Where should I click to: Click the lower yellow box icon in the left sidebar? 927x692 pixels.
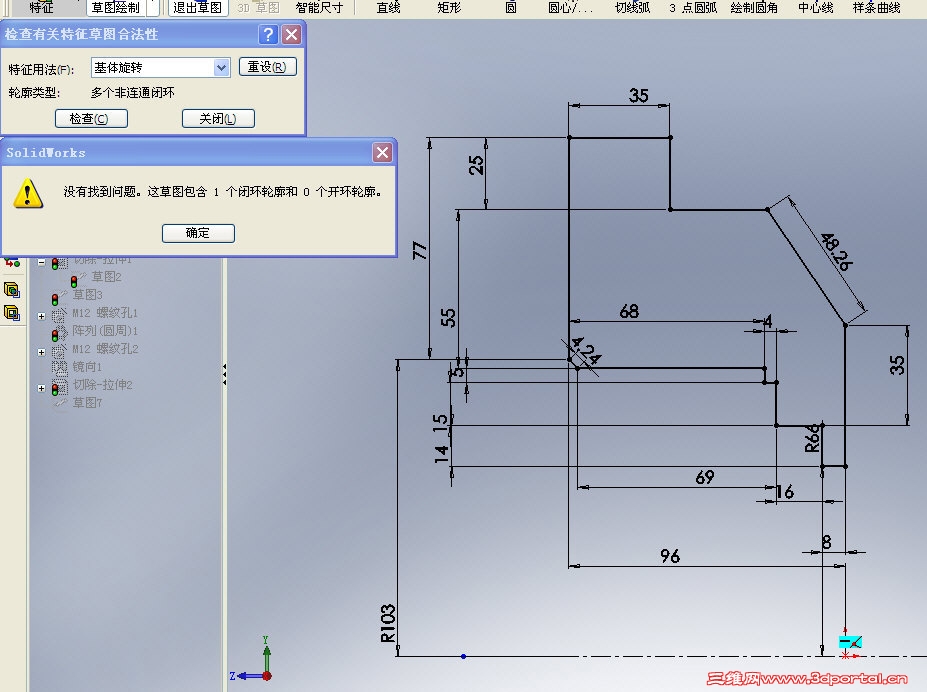click(12, 313)
